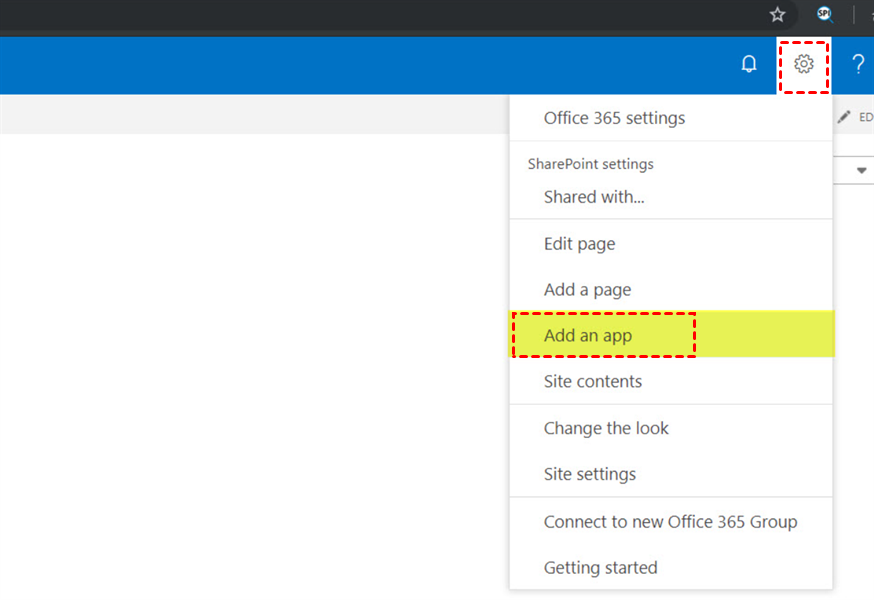Open Office 365 settings
This screenshot has width=874, height=600.
[614, 118]
